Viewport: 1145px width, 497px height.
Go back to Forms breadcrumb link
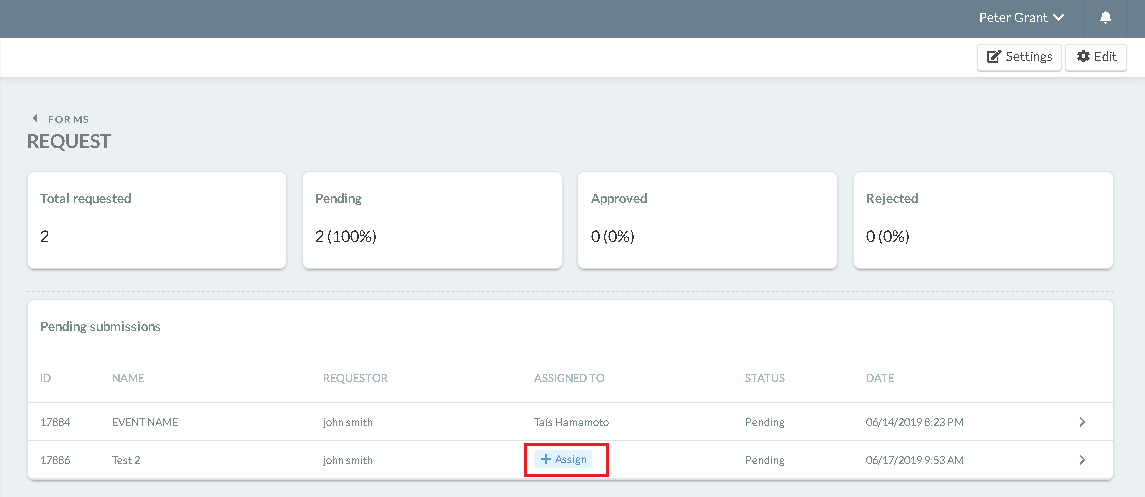coord(61,119)
